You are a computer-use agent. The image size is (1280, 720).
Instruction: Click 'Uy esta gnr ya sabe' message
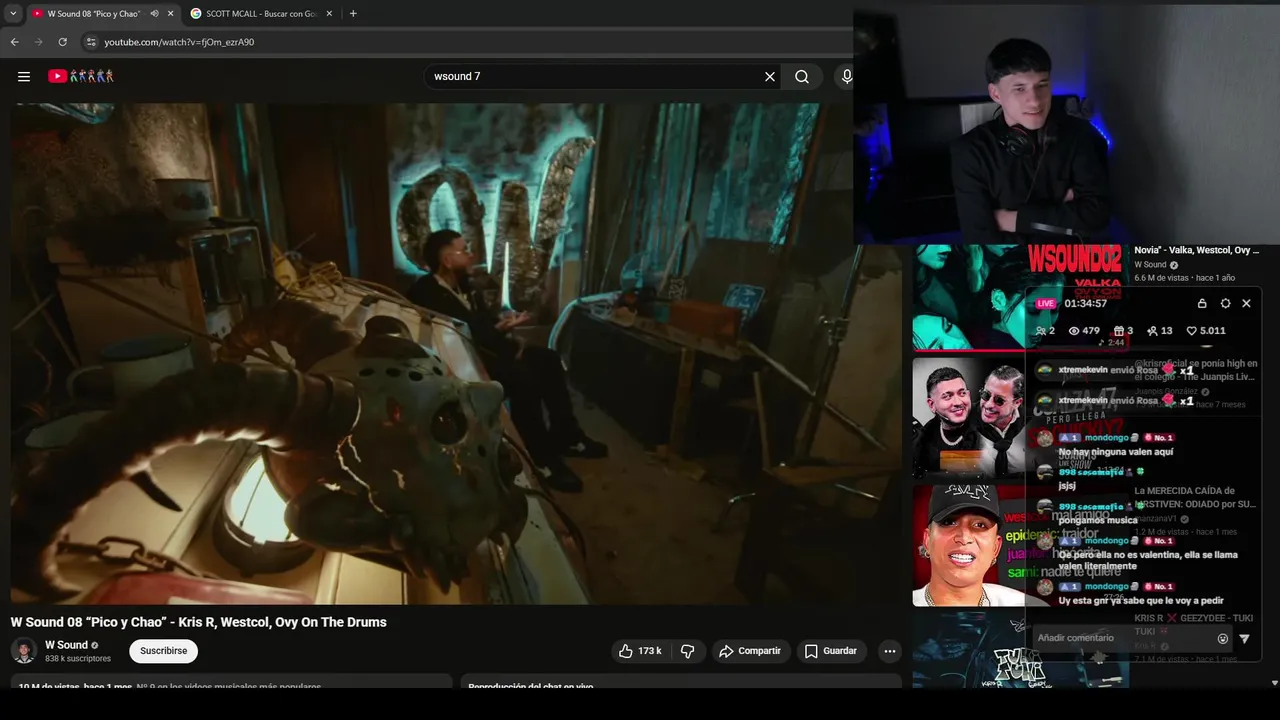coord(1141,601)
